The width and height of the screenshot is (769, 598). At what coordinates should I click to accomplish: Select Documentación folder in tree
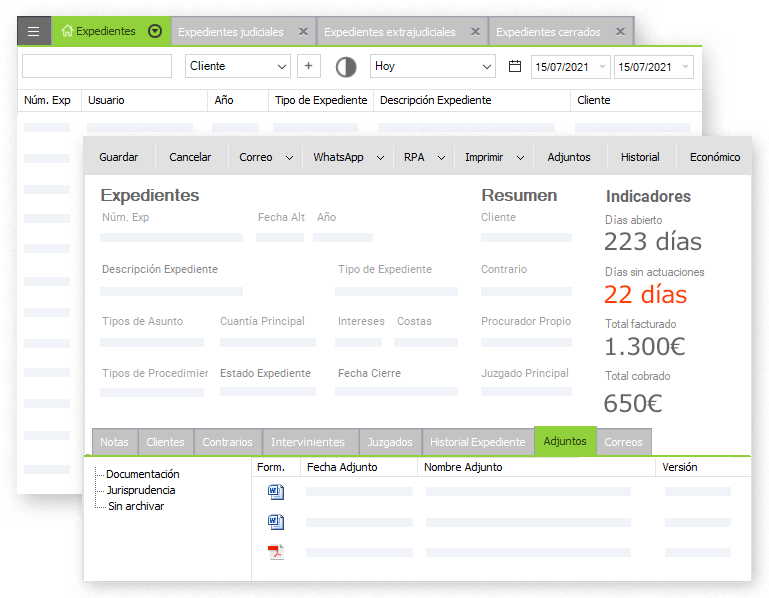coord(143,474)
